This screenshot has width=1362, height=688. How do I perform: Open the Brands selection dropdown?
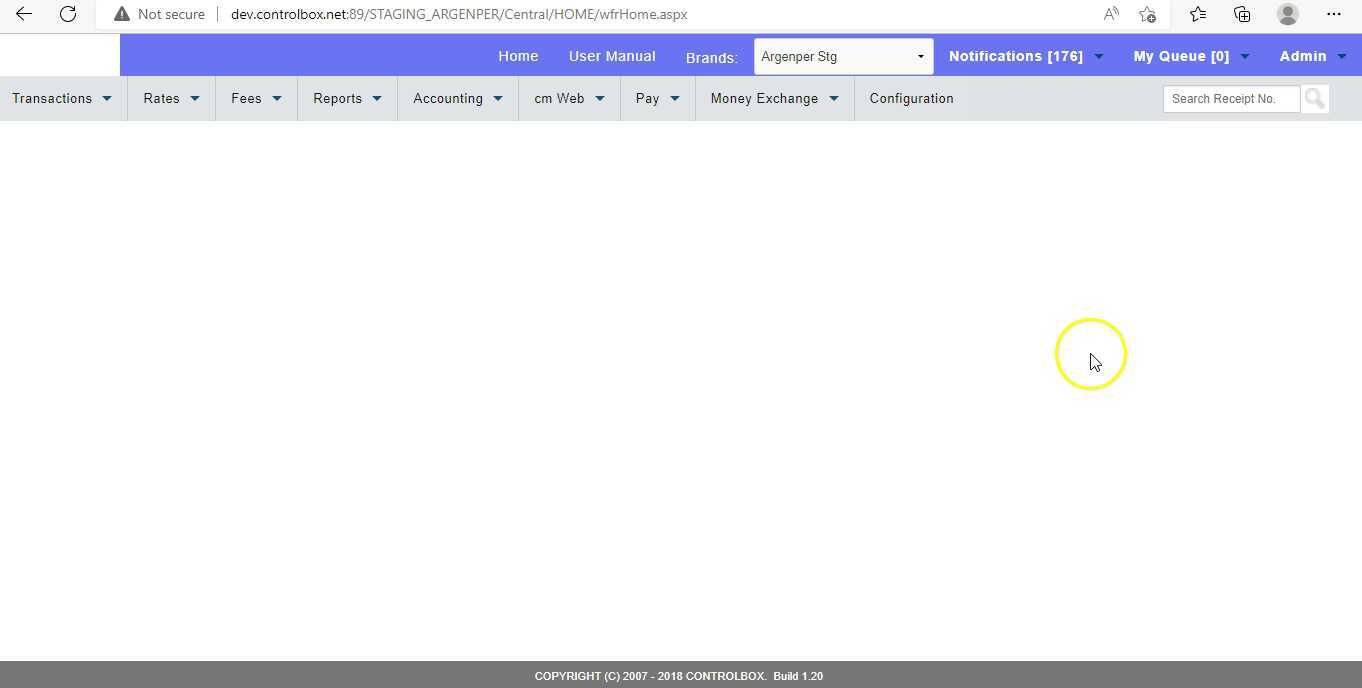point(919,56)
